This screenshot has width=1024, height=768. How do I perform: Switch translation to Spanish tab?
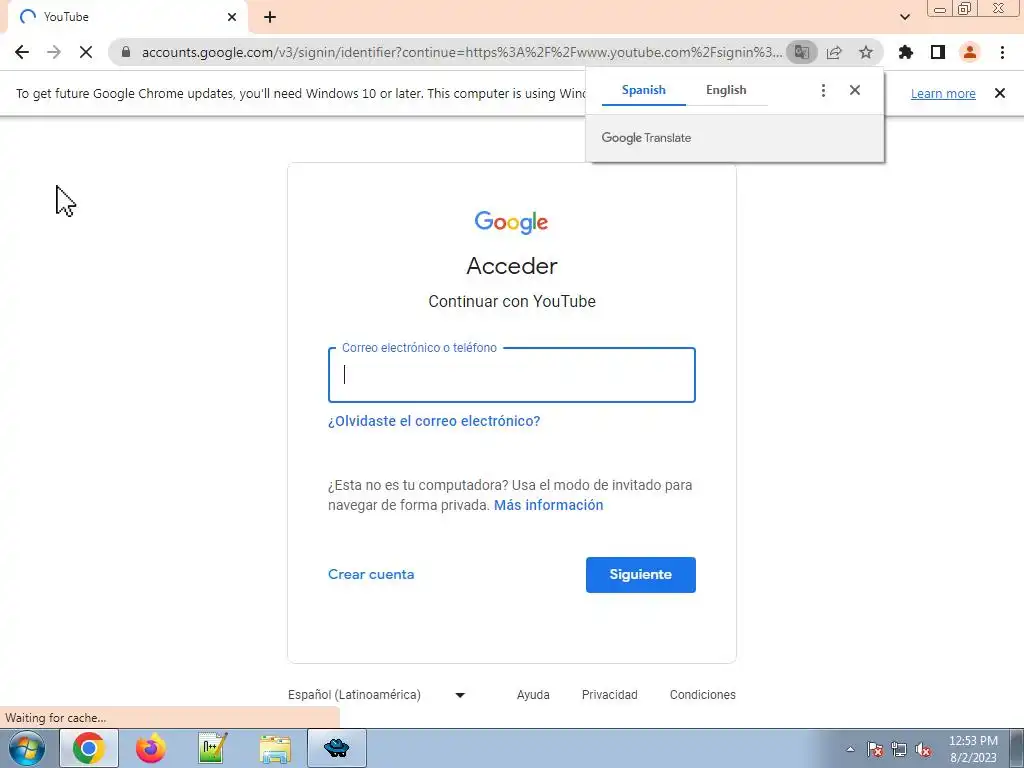tap(643, 90)
